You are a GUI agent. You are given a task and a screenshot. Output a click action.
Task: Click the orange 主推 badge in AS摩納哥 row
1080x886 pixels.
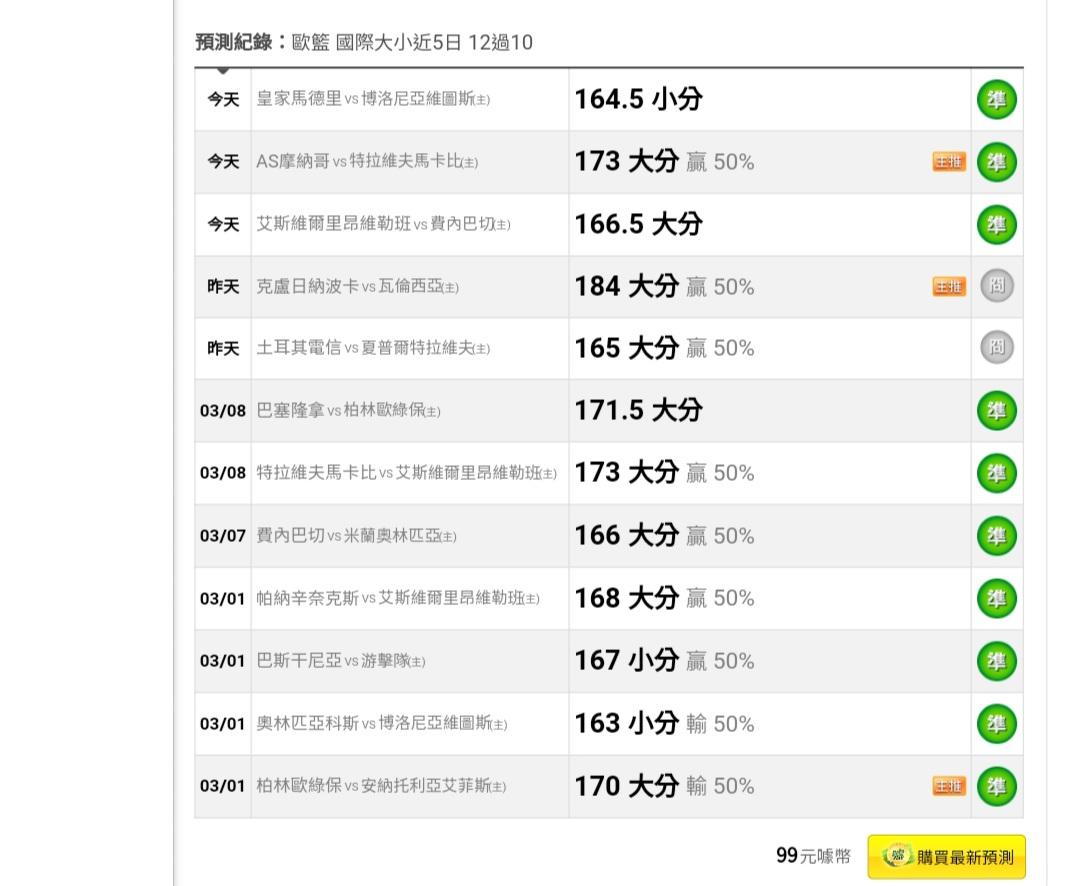tap(949, 162)
